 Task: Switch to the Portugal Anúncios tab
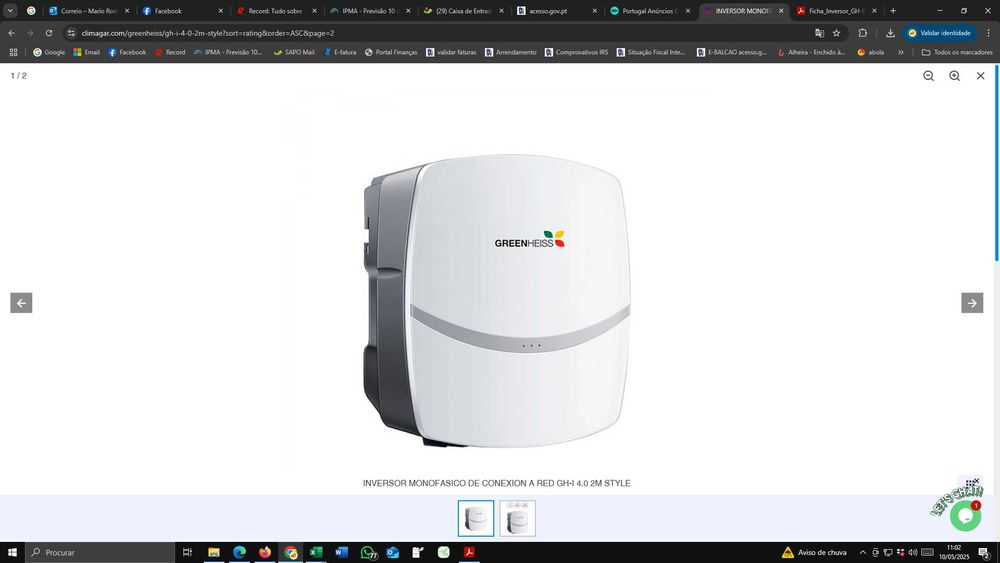[651, 11]
